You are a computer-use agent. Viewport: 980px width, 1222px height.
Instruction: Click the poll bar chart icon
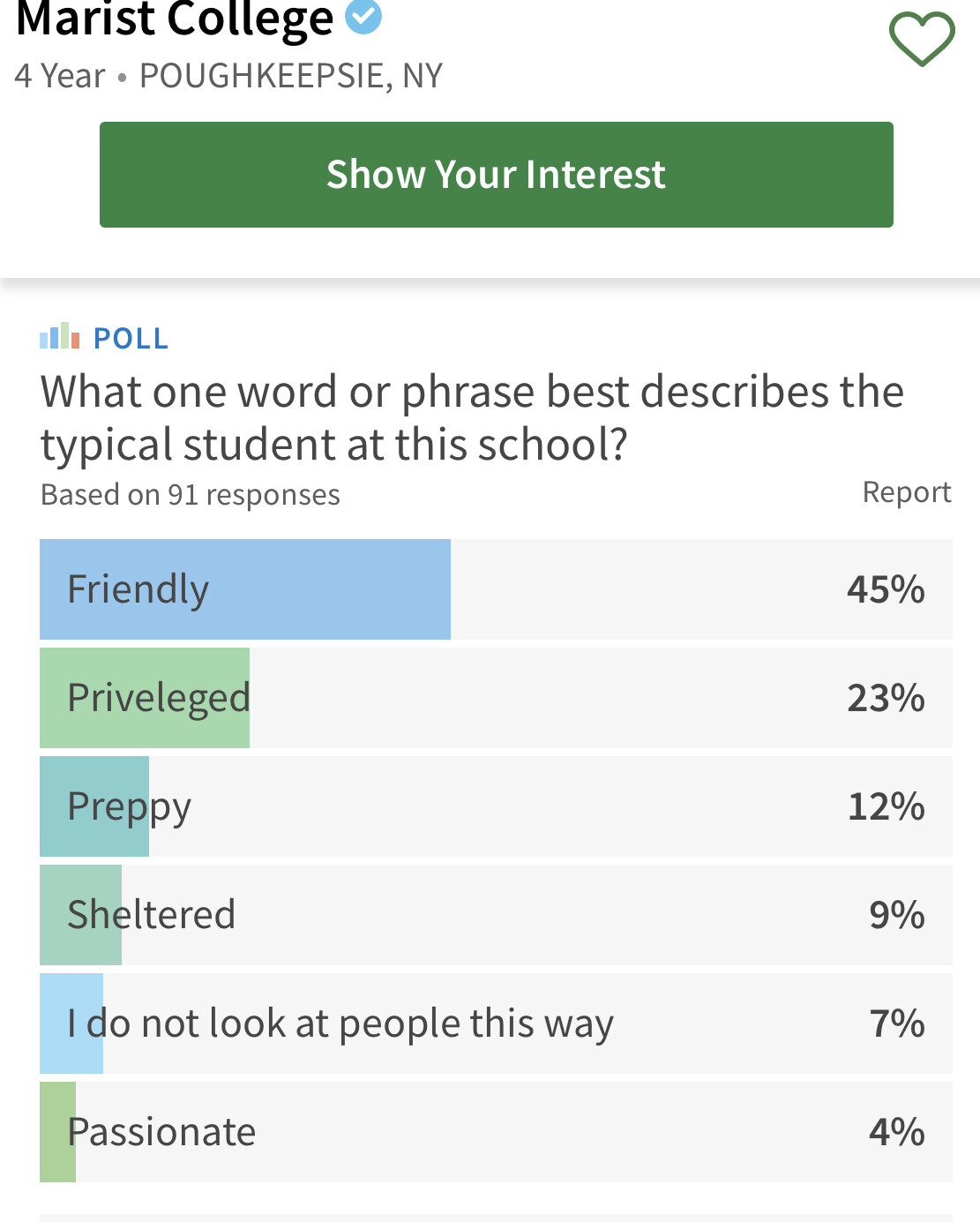click(60, 336)
